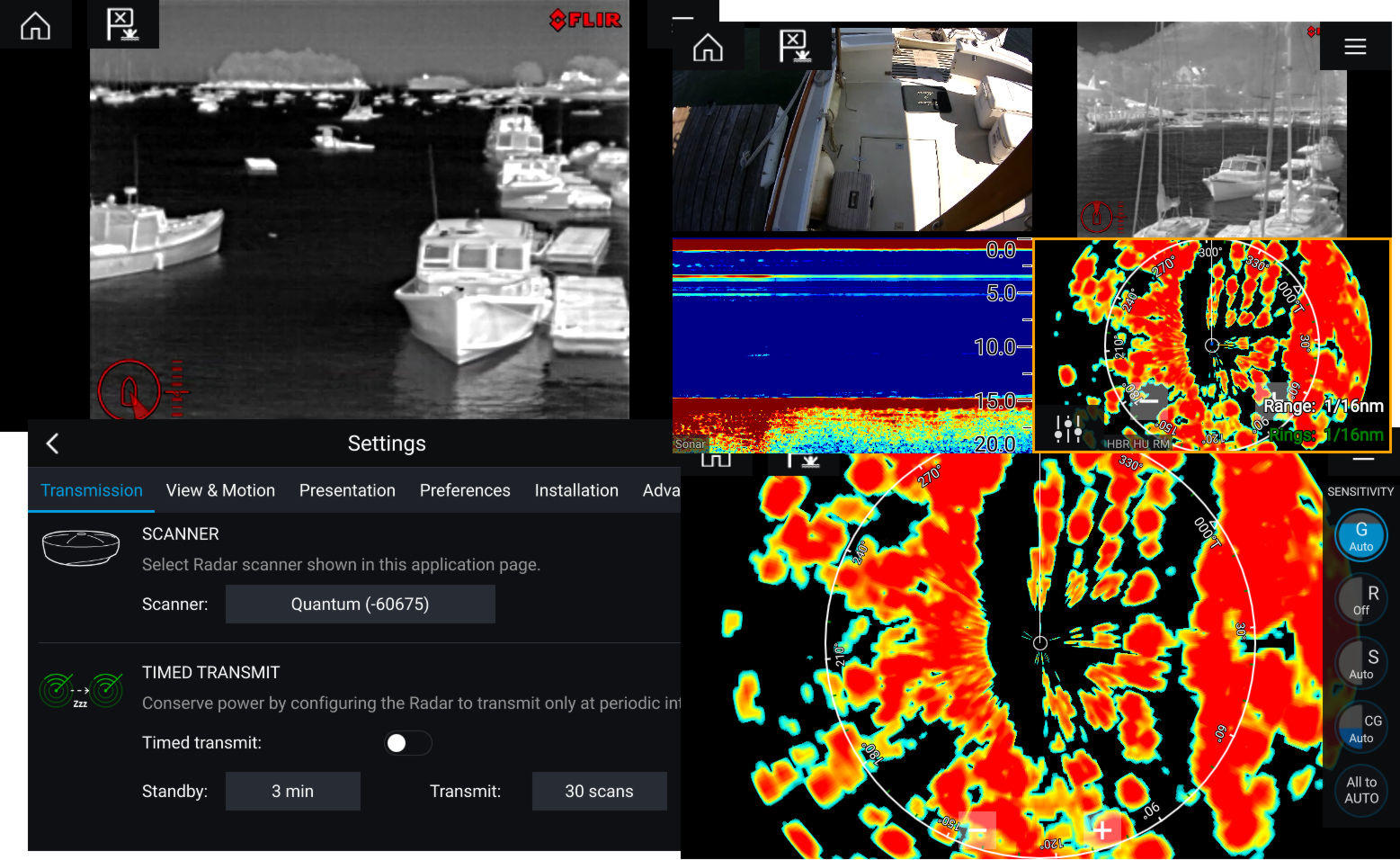Select the orange-bordered radar pane
This screenshot has height=860, width=1400.
(1211, 345)
